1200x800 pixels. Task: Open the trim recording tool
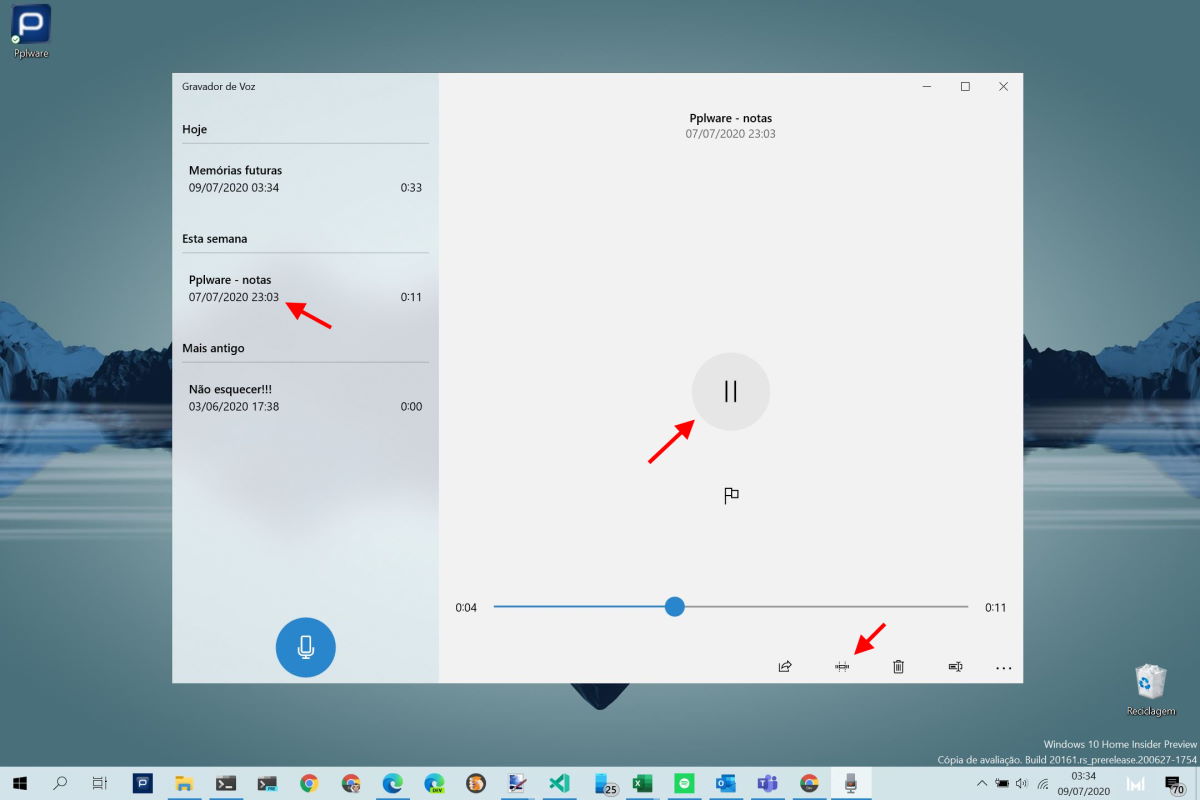[842, 667]
